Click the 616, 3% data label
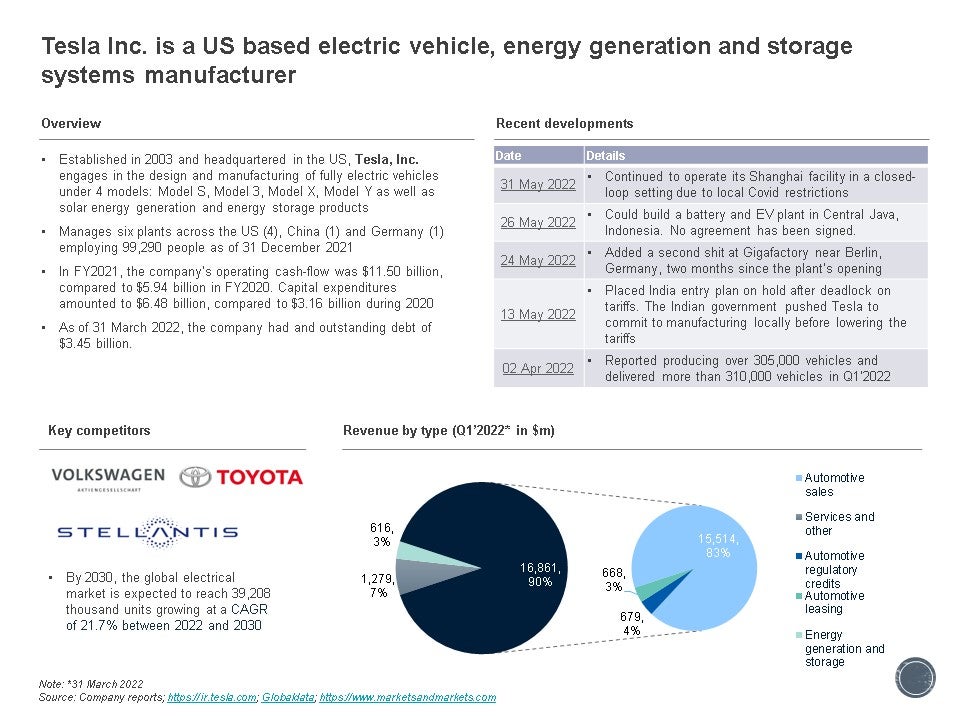Viewport: 960px width, 720px height. [381, 534]
